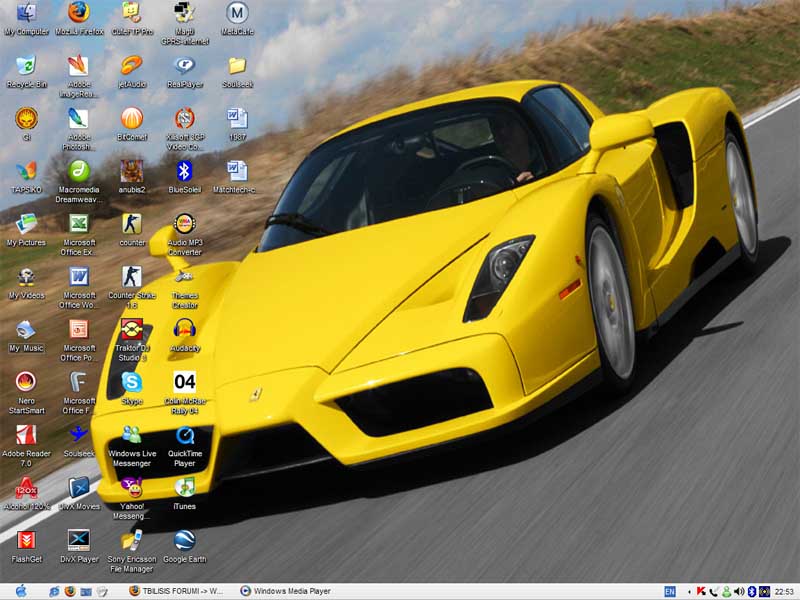Select the DivX Movies desktop icon
The image size is (800, 600).
click(79, 493)
